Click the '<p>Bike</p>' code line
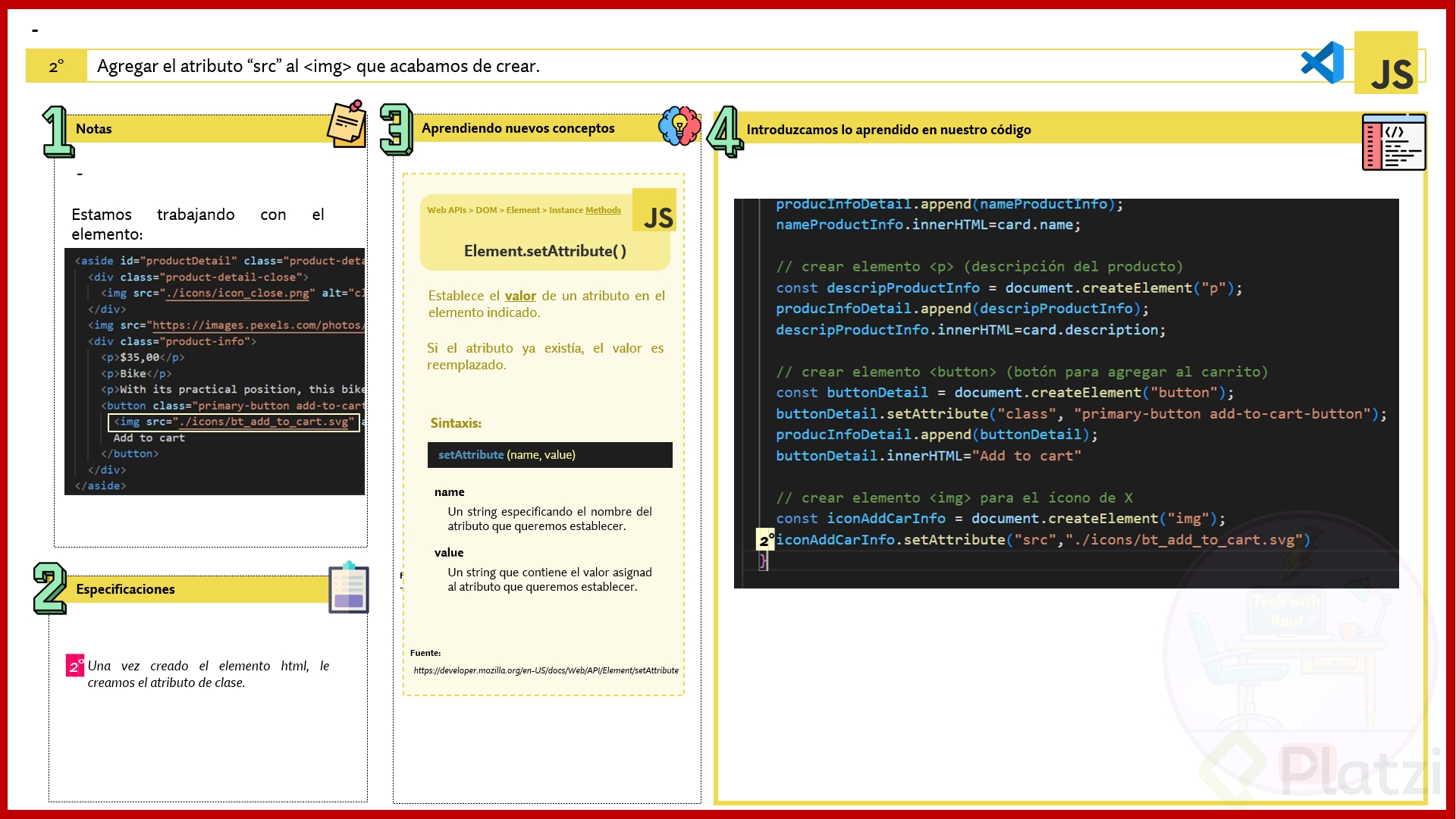Viewport: 1456px width, 819px height. click(x=136, y=374)
